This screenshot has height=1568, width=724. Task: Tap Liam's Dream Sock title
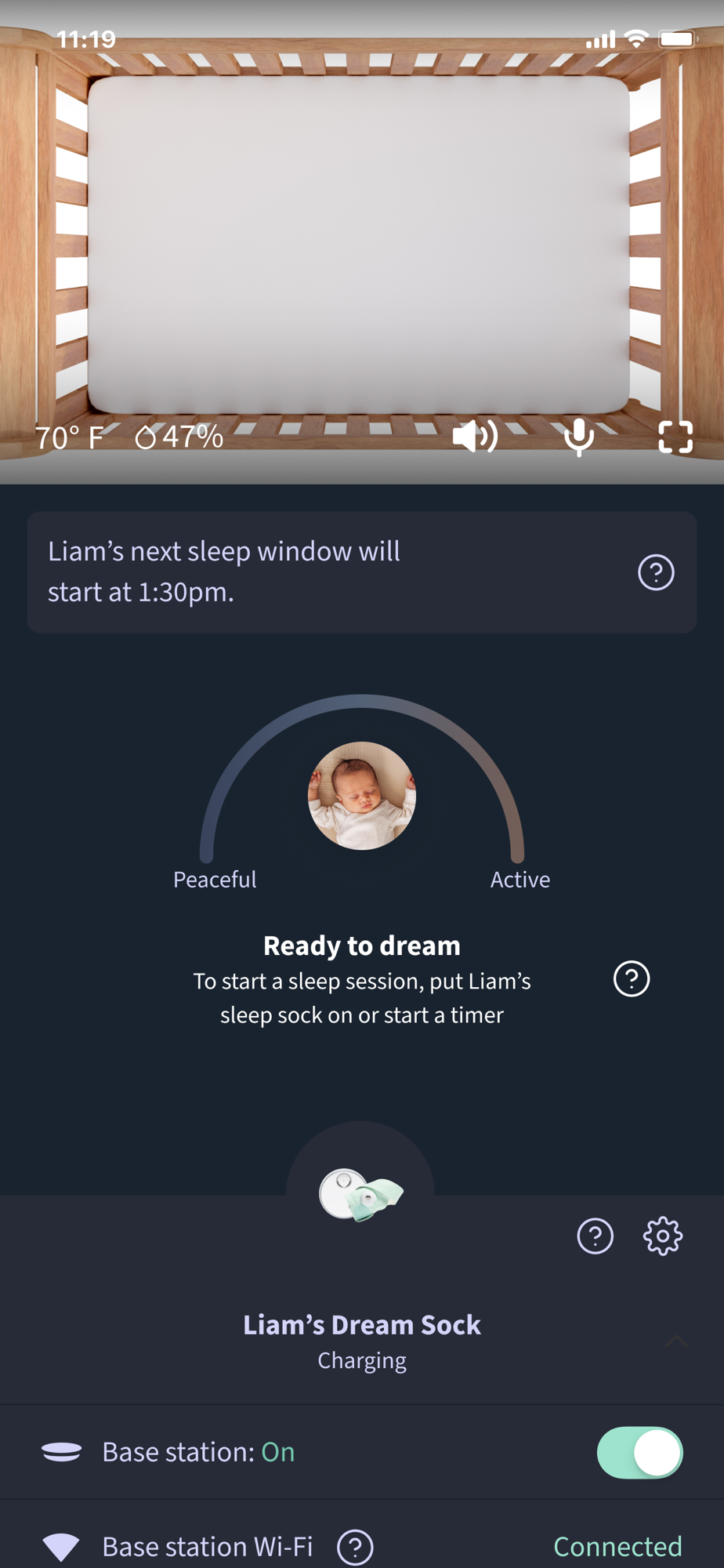click(x=362, y=1324)
